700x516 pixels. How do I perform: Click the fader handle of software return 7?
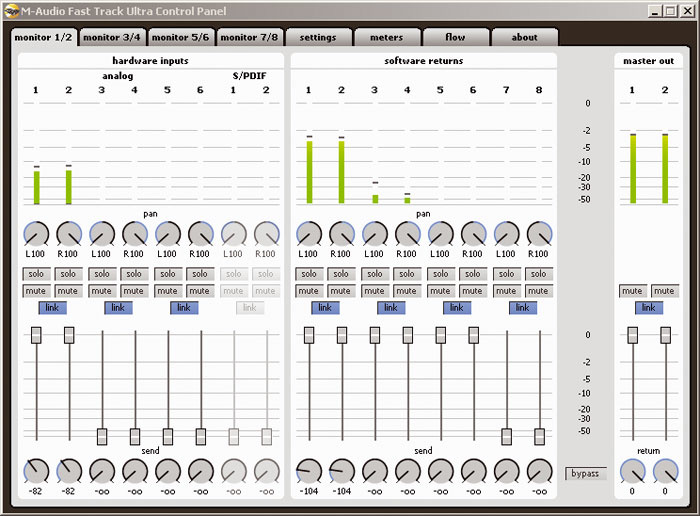pos(507,437)
